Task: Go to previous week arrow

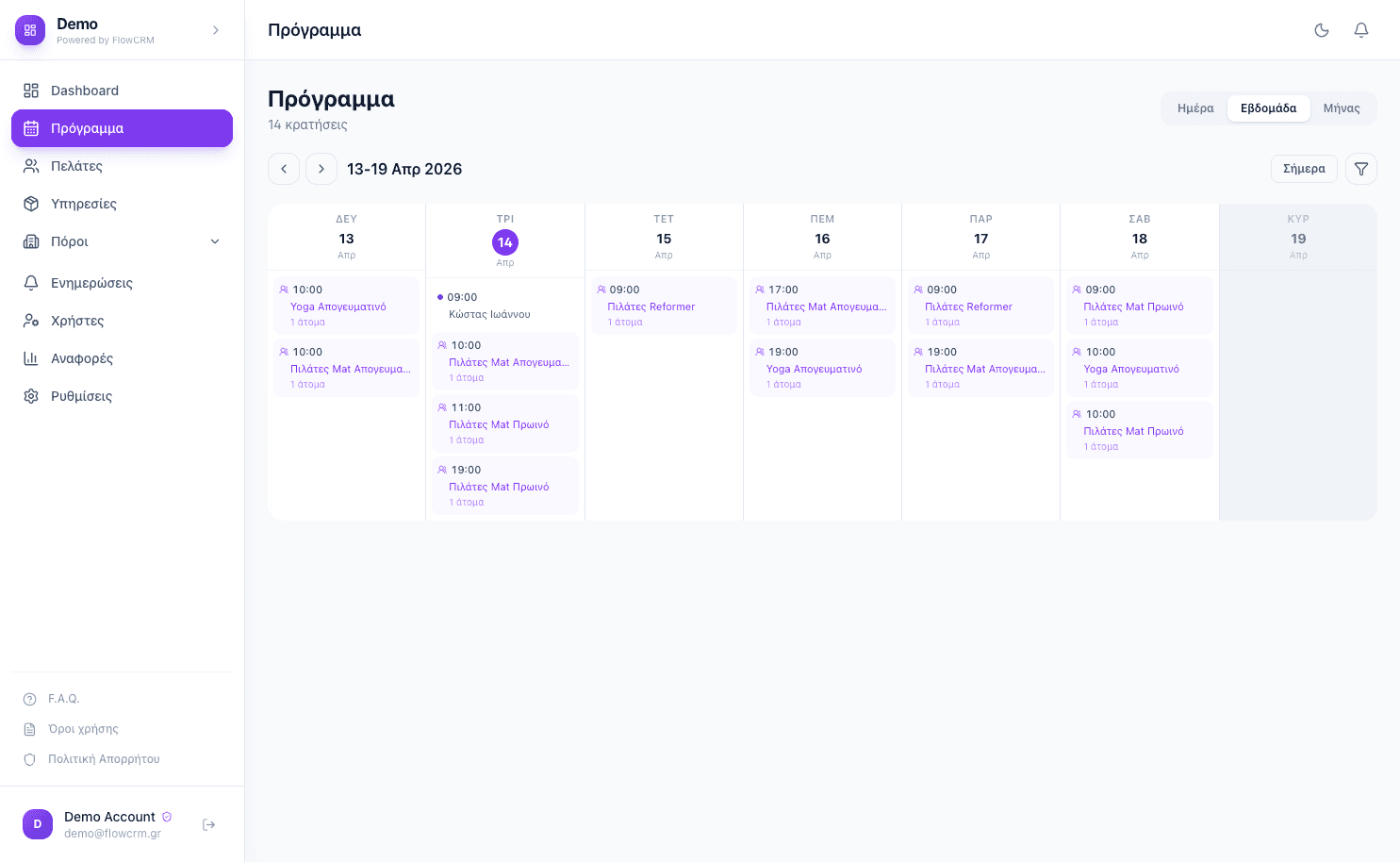Action: coord(284,169)
